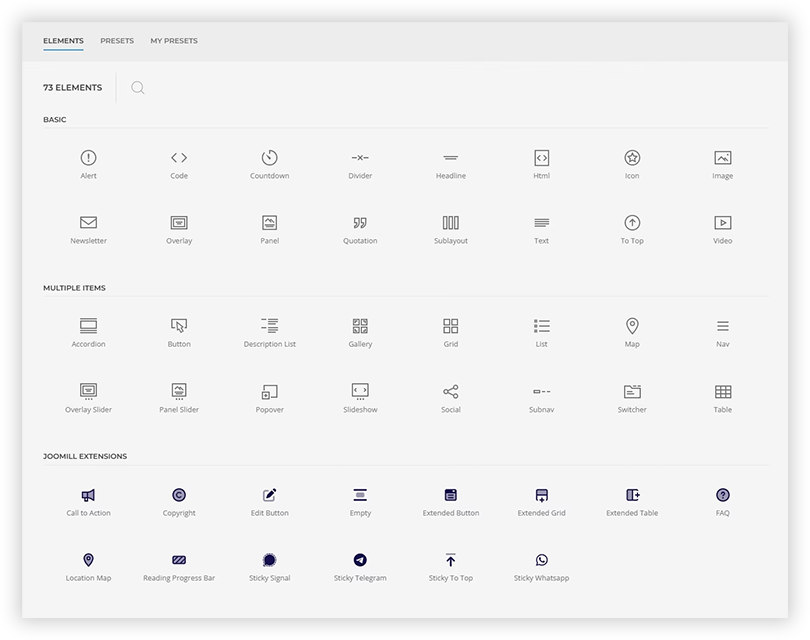The image size is (810, 640).
Task: Click the 'JOOMILL EXTENSIONS' section heading
Action: click(x=85, y=457)
